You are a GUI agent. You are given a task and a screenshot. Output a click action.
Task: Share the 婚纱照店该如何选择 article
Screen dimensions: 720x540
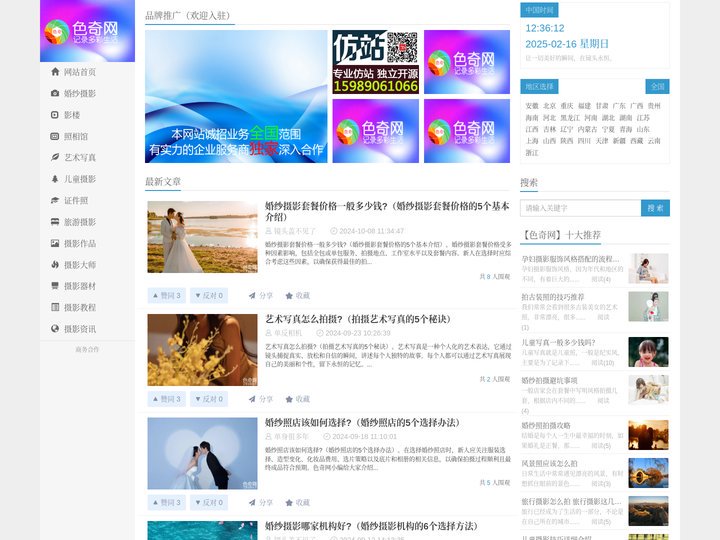click(x=261, y=503)
